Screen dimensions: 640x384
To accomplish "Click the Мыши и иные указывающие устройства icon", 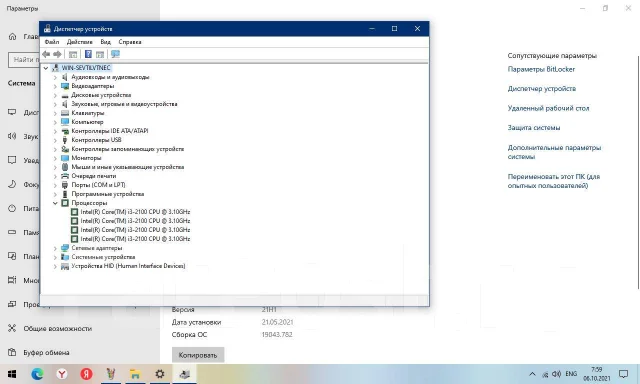I will click(64, 167).
